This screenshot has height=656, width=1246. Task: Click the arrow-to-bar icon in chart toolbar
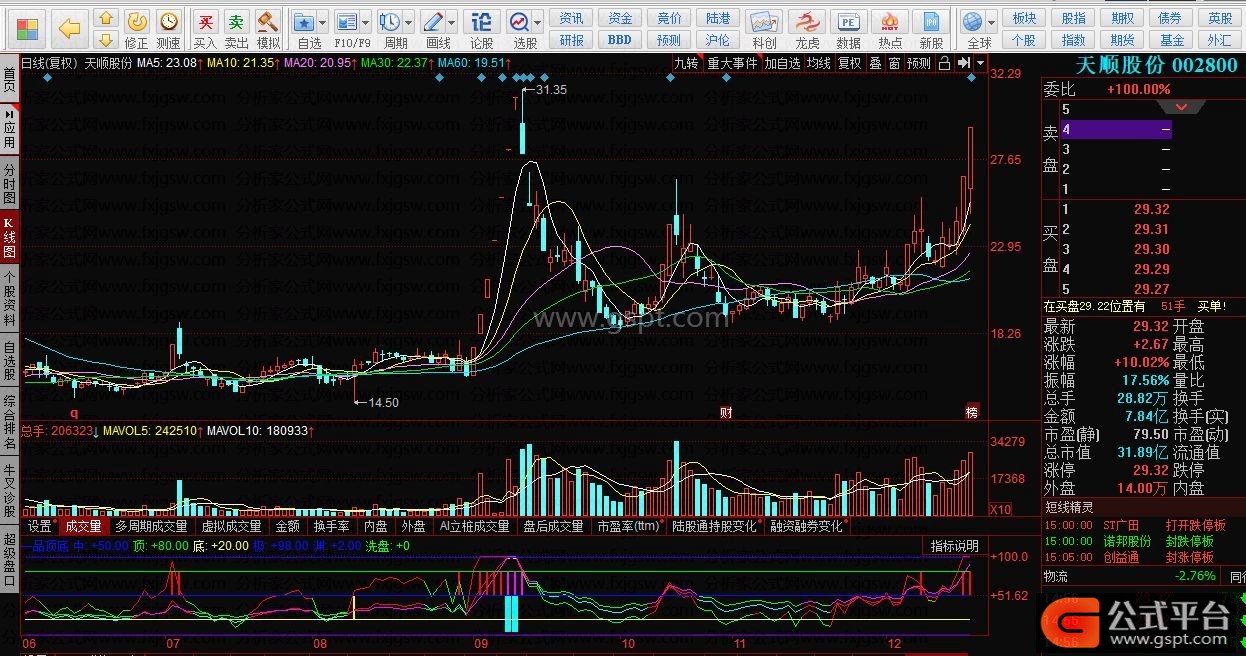coord(963,62)
